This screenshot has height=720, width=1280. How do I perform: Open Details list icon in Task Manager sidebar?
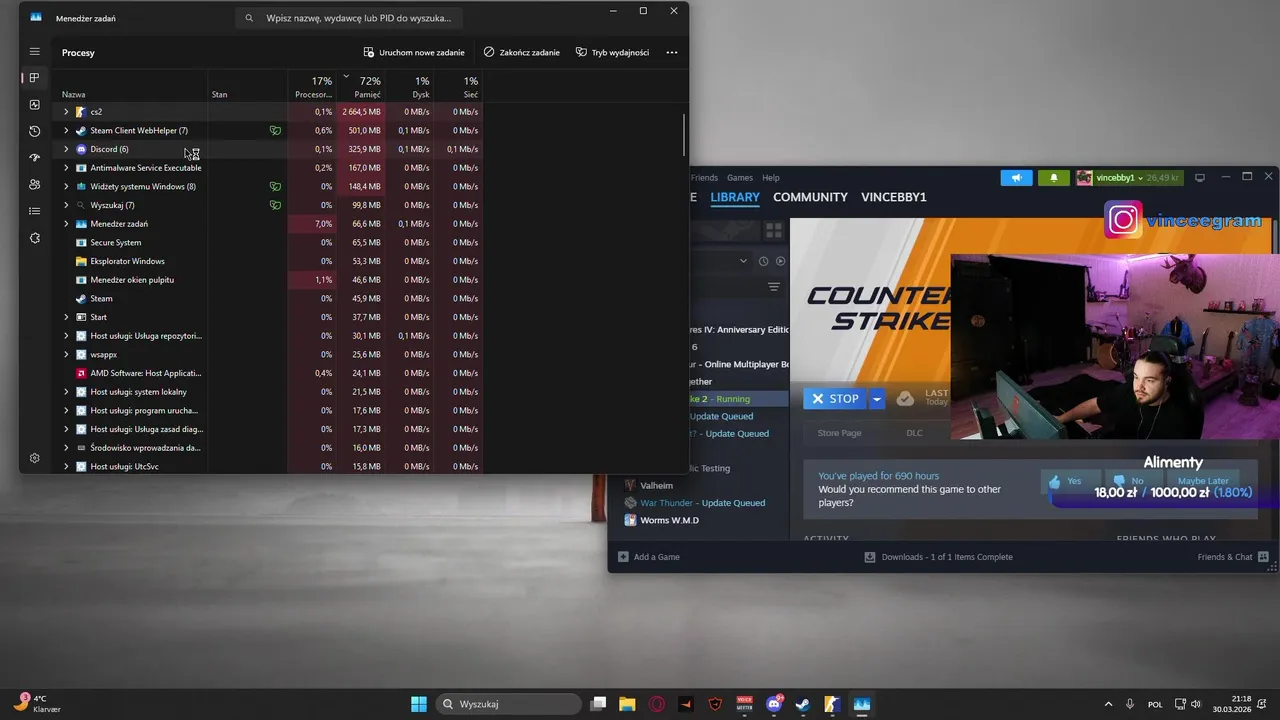[x=34, y=211]
